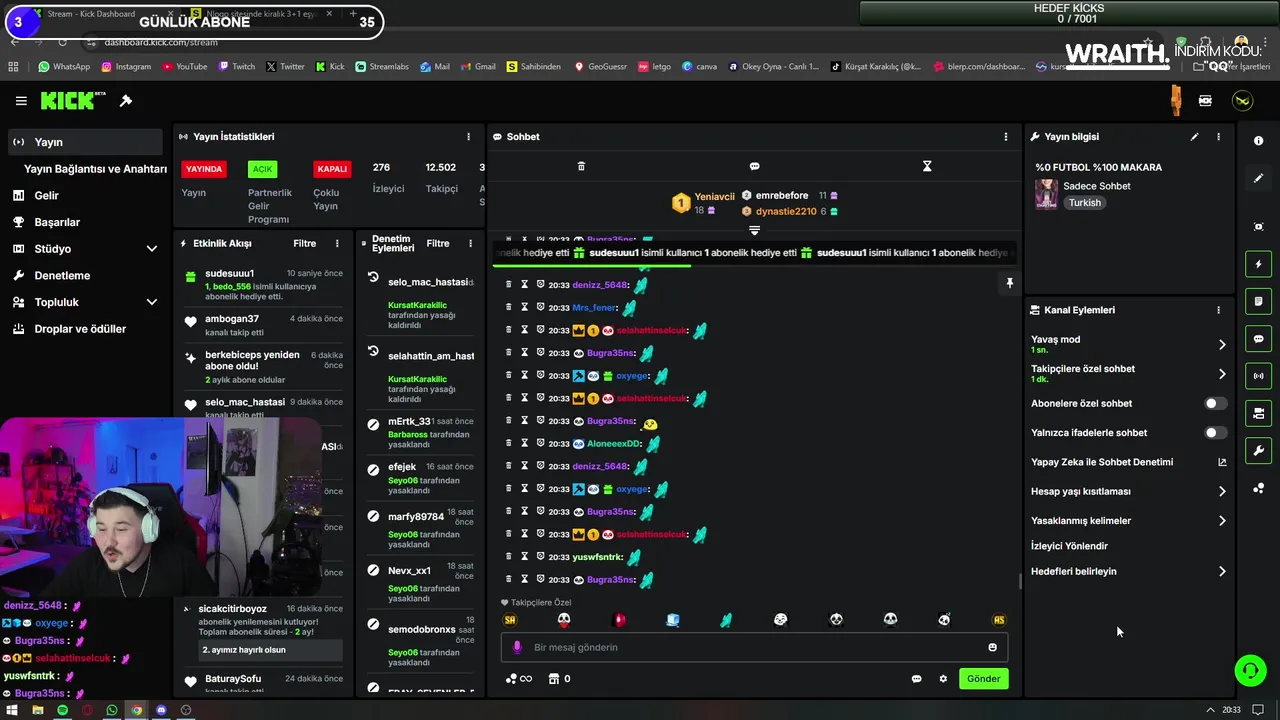Insert the teal rocket emote from the emote bar
The width and height of the screenshot is (1280, 720).
726,620
